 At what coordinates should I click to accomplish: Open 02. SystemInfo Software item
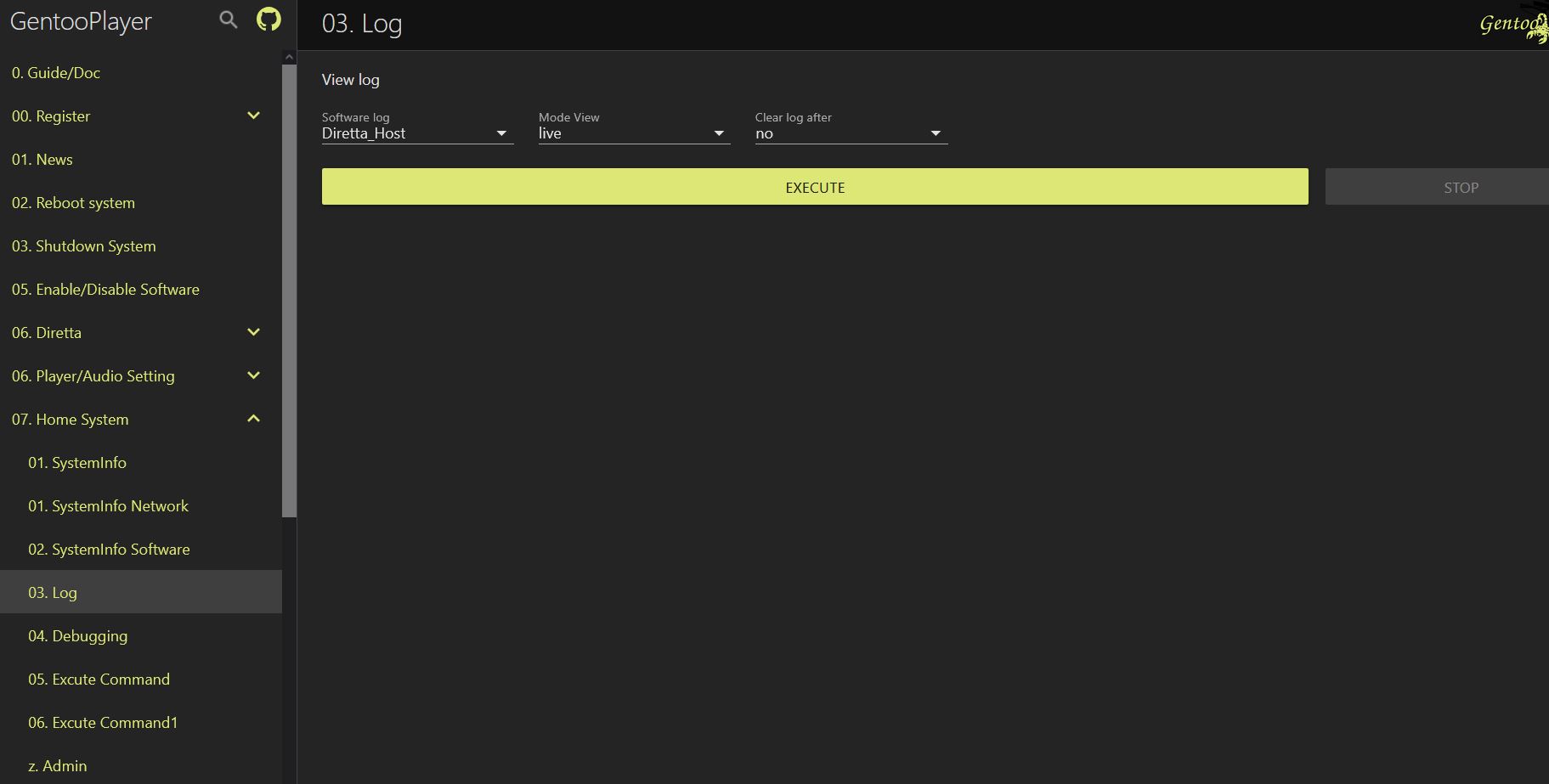click(x=141, y=550)
